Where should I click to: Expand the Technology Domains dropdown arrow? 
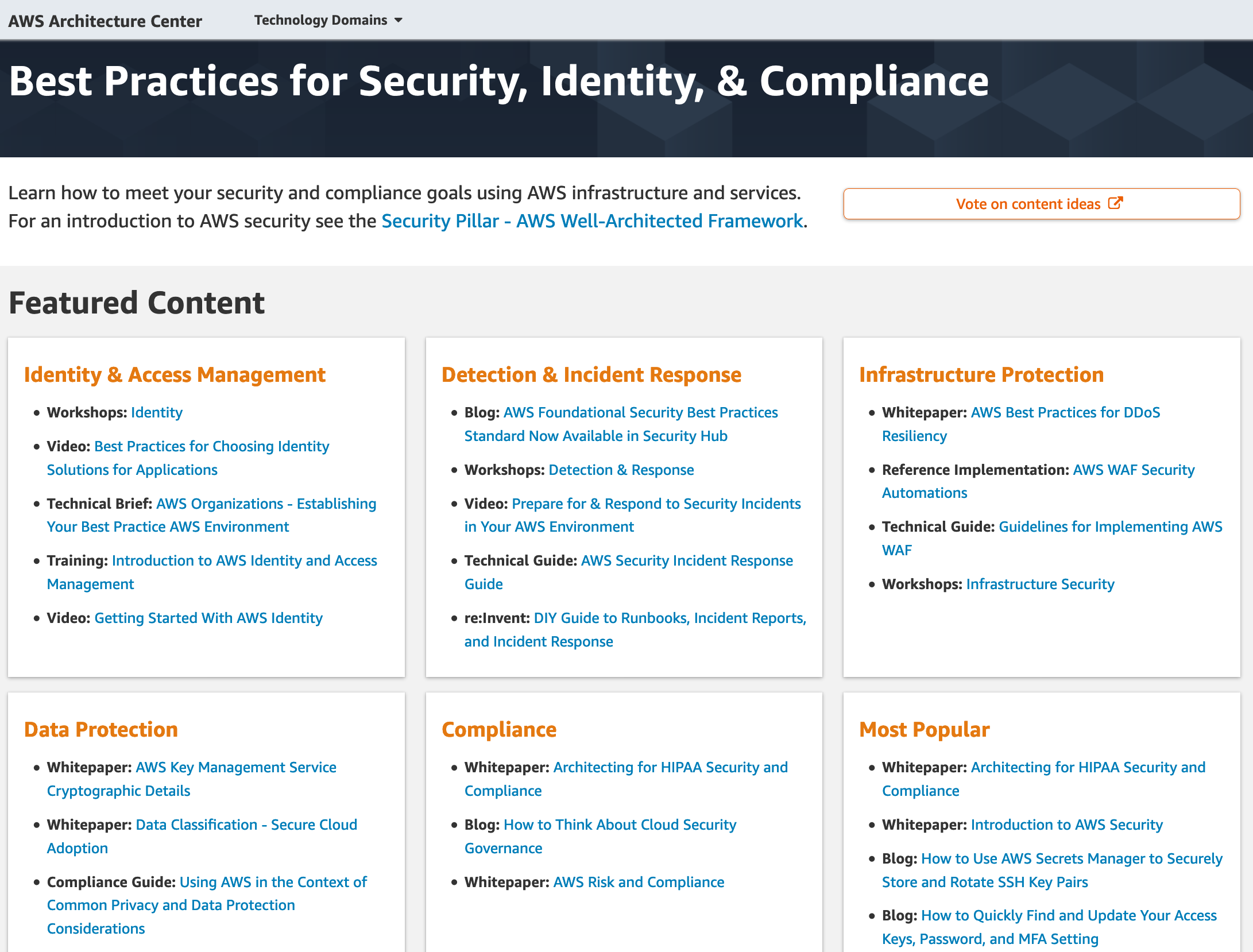pyautogui.click(x=399, y=20)
